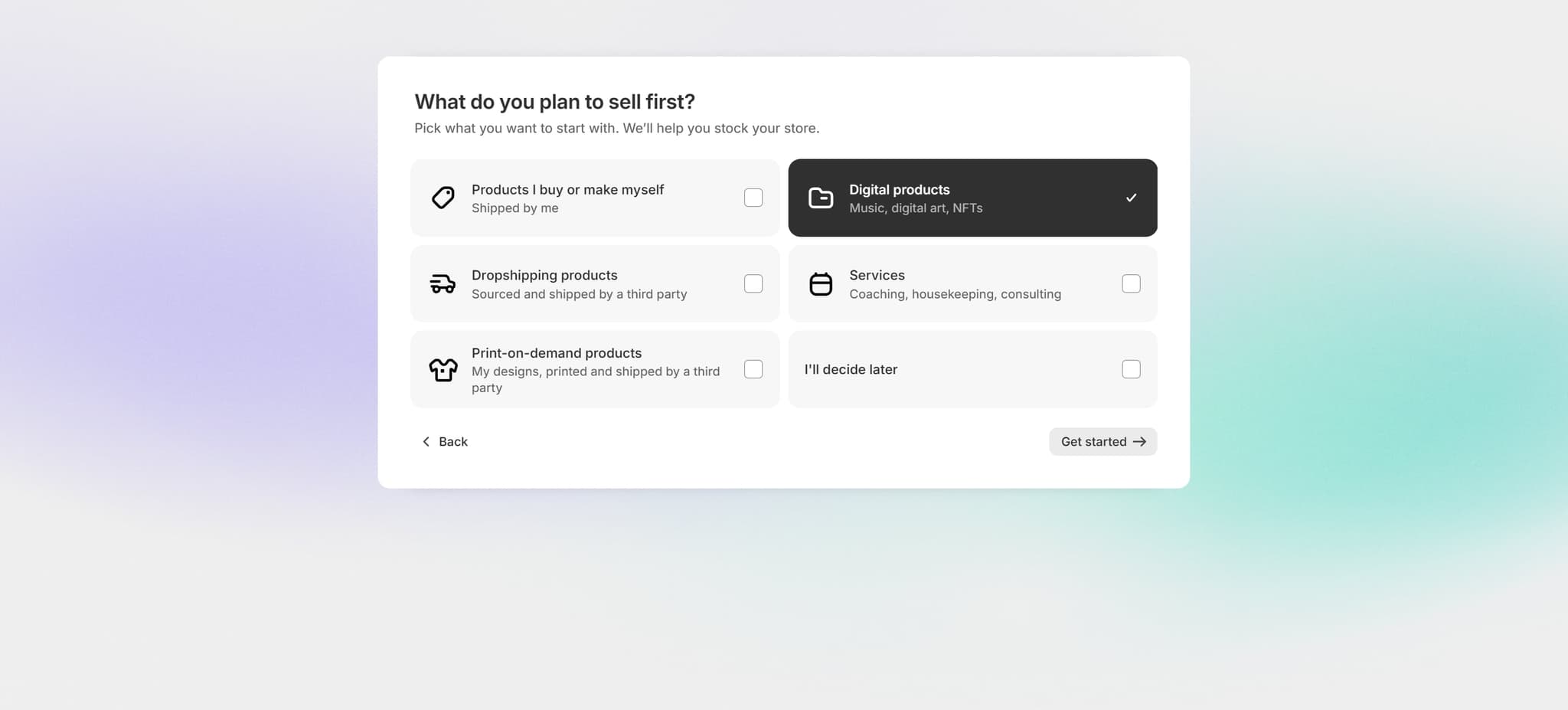Click the Back link
Viewport: 1568px width, 710px height.
(x=453, y=441)
